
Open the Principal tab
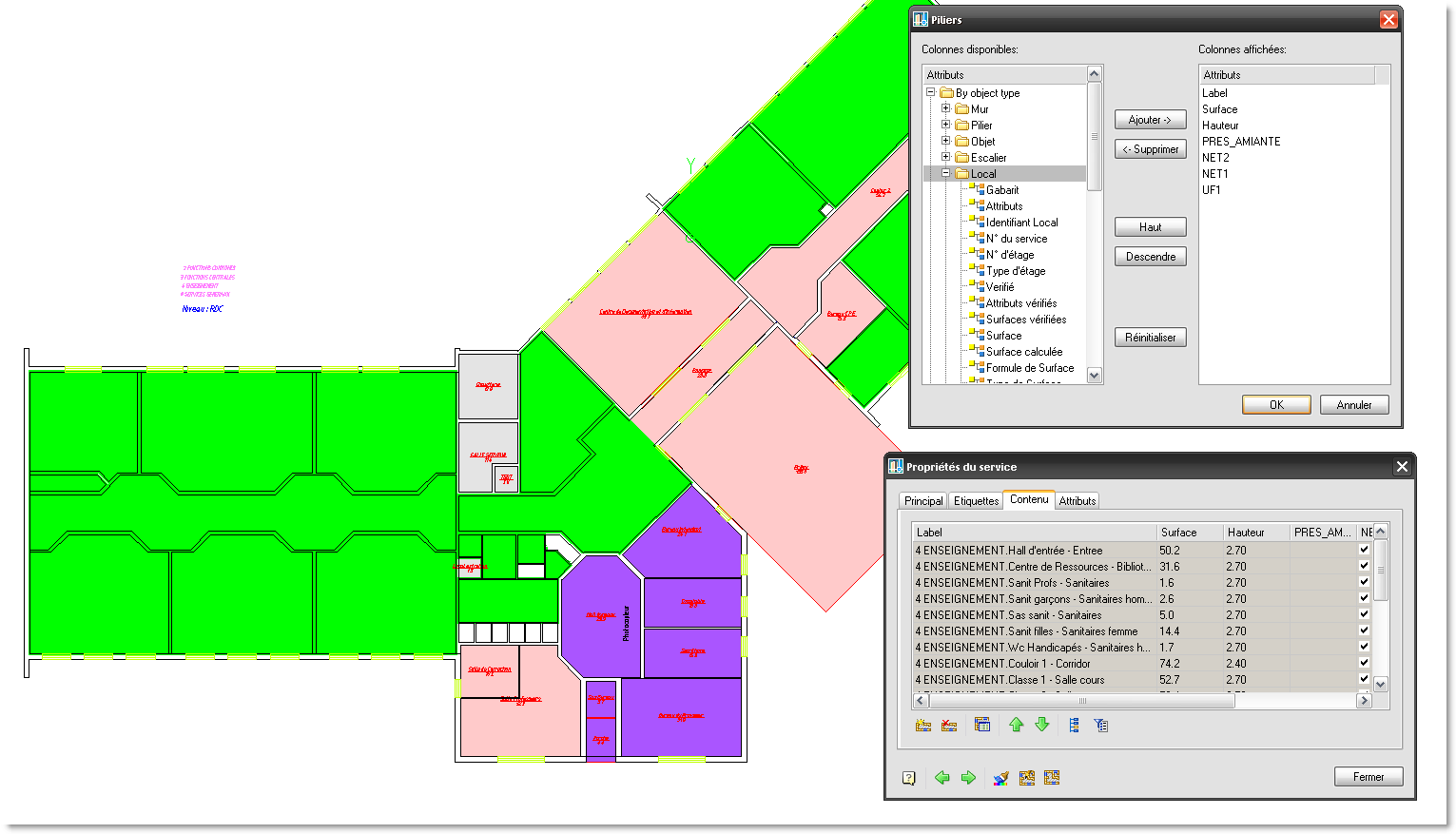tap(922, 501)
